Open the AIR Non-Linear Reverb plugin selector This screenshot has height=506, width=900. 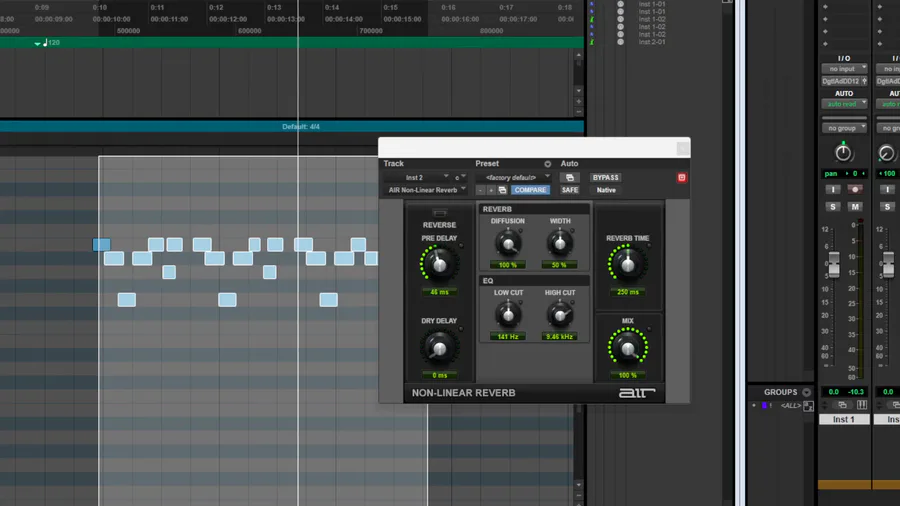tap(426, 190)
